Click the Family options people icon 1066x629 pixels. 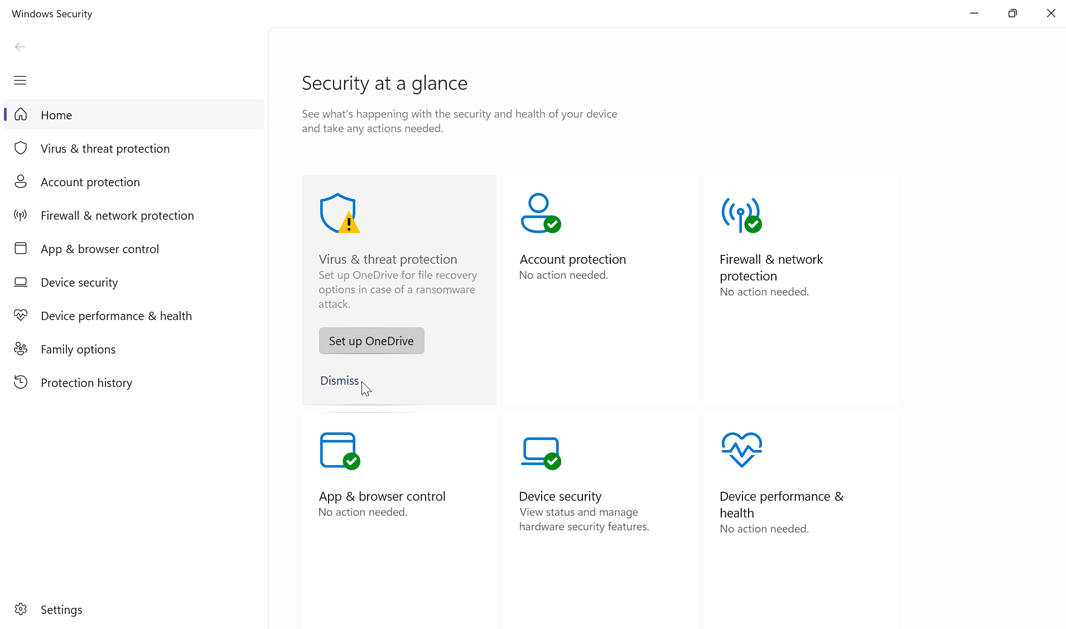(x=21, y=349)
